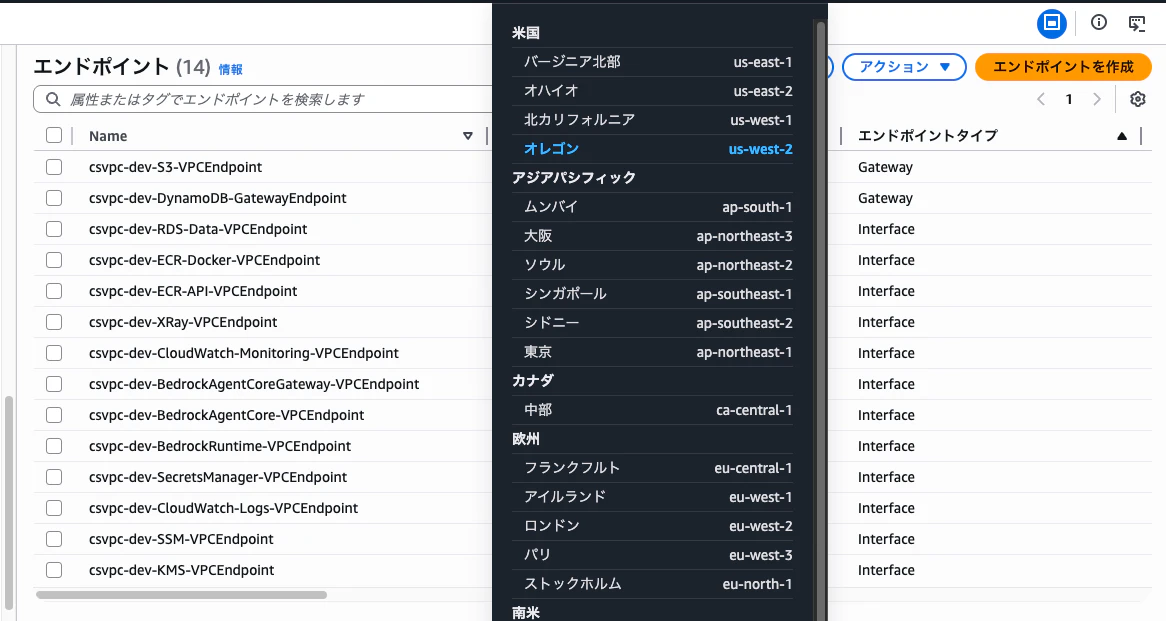This screenshot has width=1166, height=621.
Task: Open the 情報 link beside the heading
Action: tap(231, 69)
